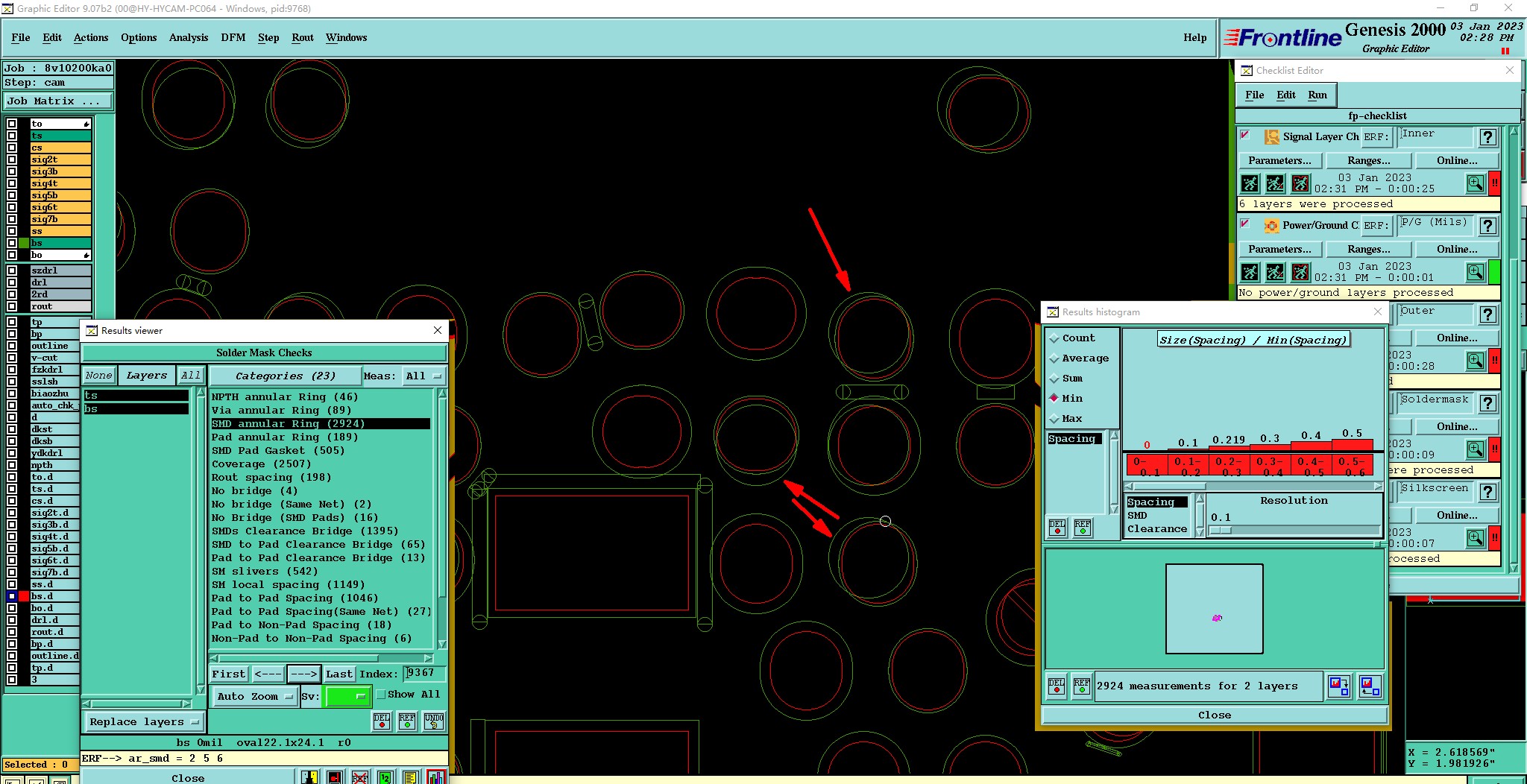Enable the Show All checkbox
This screenshot has height=784, width=1527.
pyautogui.click(x=381, y=695)
